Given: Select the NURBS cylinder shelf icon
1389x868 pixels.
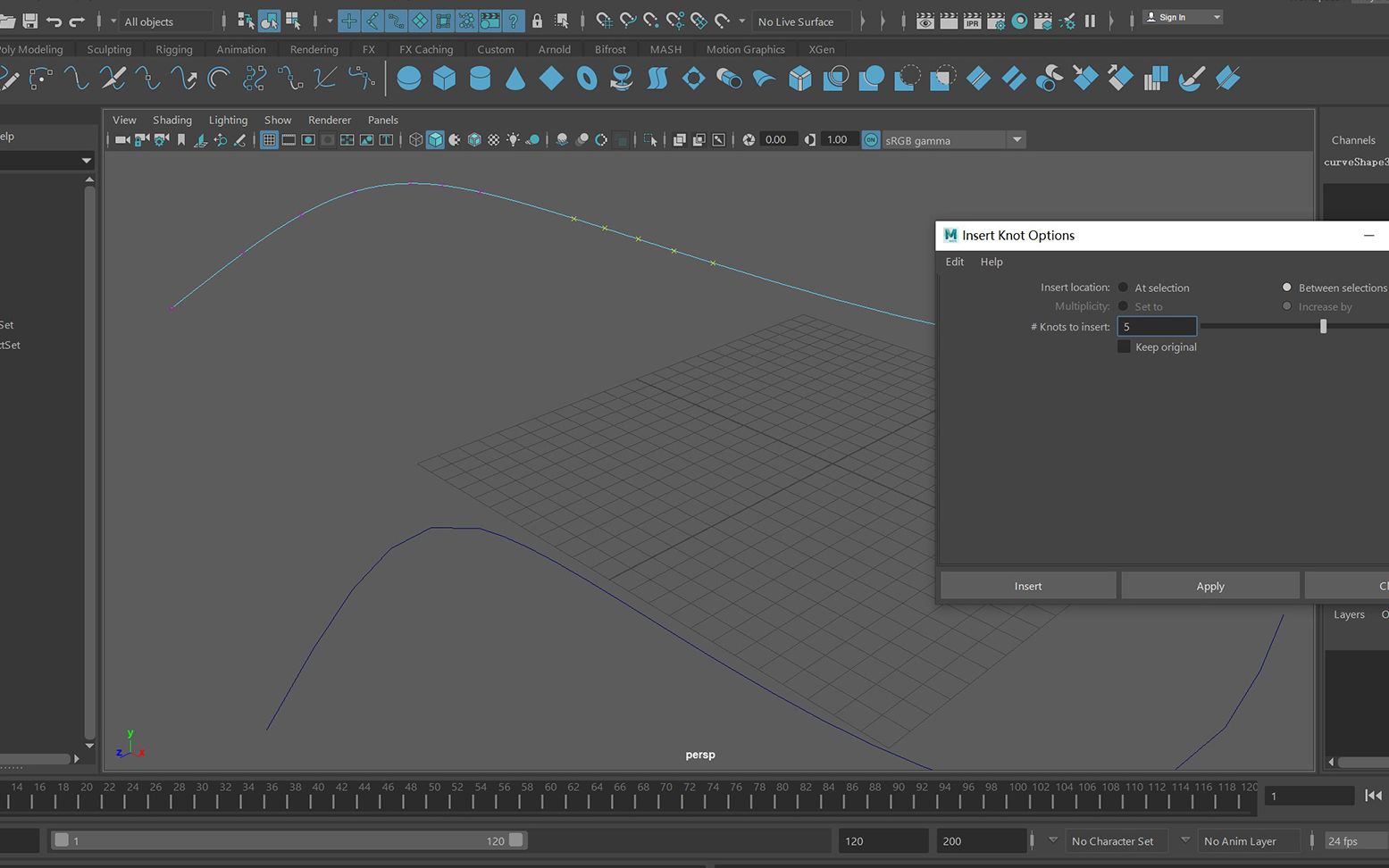Looking at the screenshot, I should point(480,79).
